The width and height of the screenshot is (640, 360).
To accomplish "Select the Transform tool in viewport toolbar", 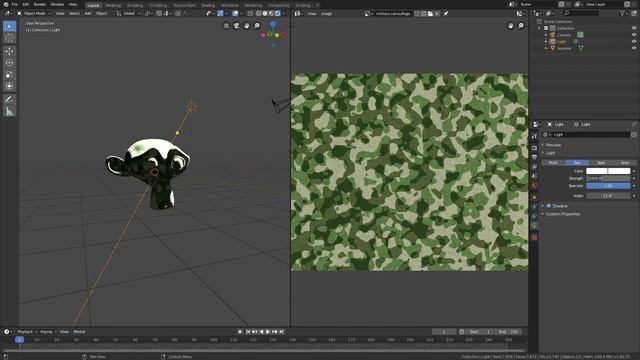I will tap(9, 86).
